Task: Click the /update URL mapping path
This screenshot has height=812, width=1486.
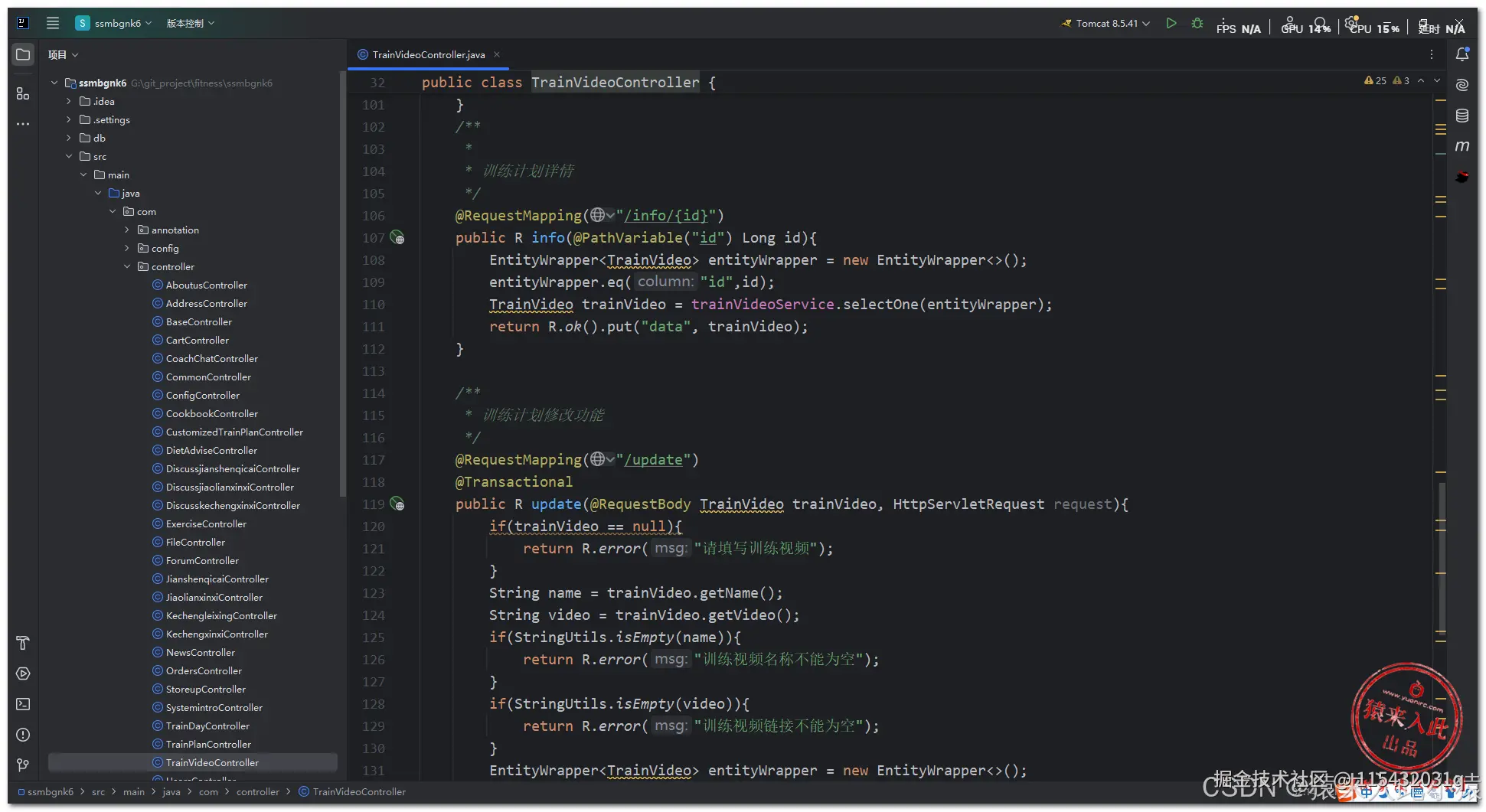Action: click(x=653, y=459)
